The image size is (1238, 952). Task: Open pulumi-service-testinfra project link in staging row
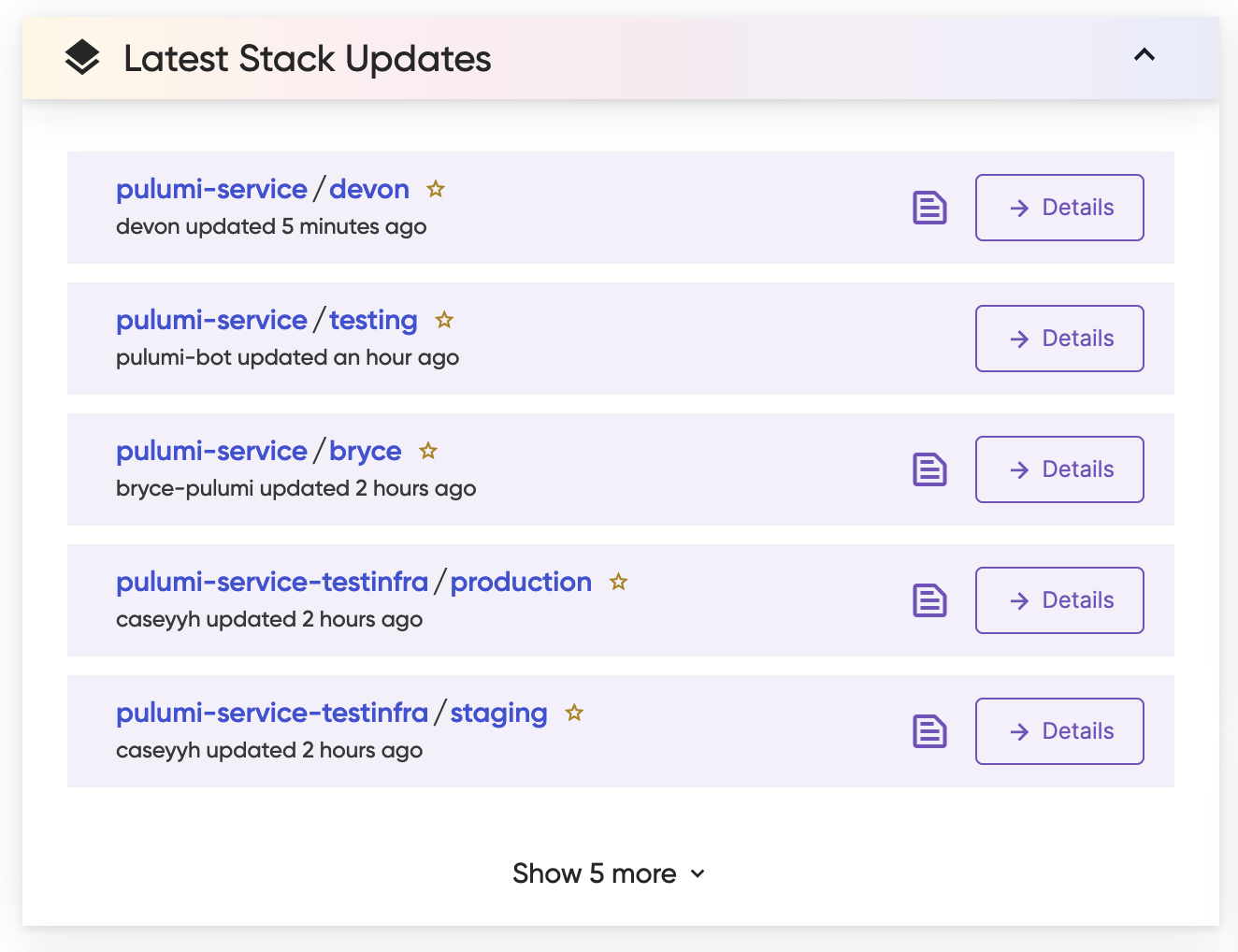(x=272, y=713)
